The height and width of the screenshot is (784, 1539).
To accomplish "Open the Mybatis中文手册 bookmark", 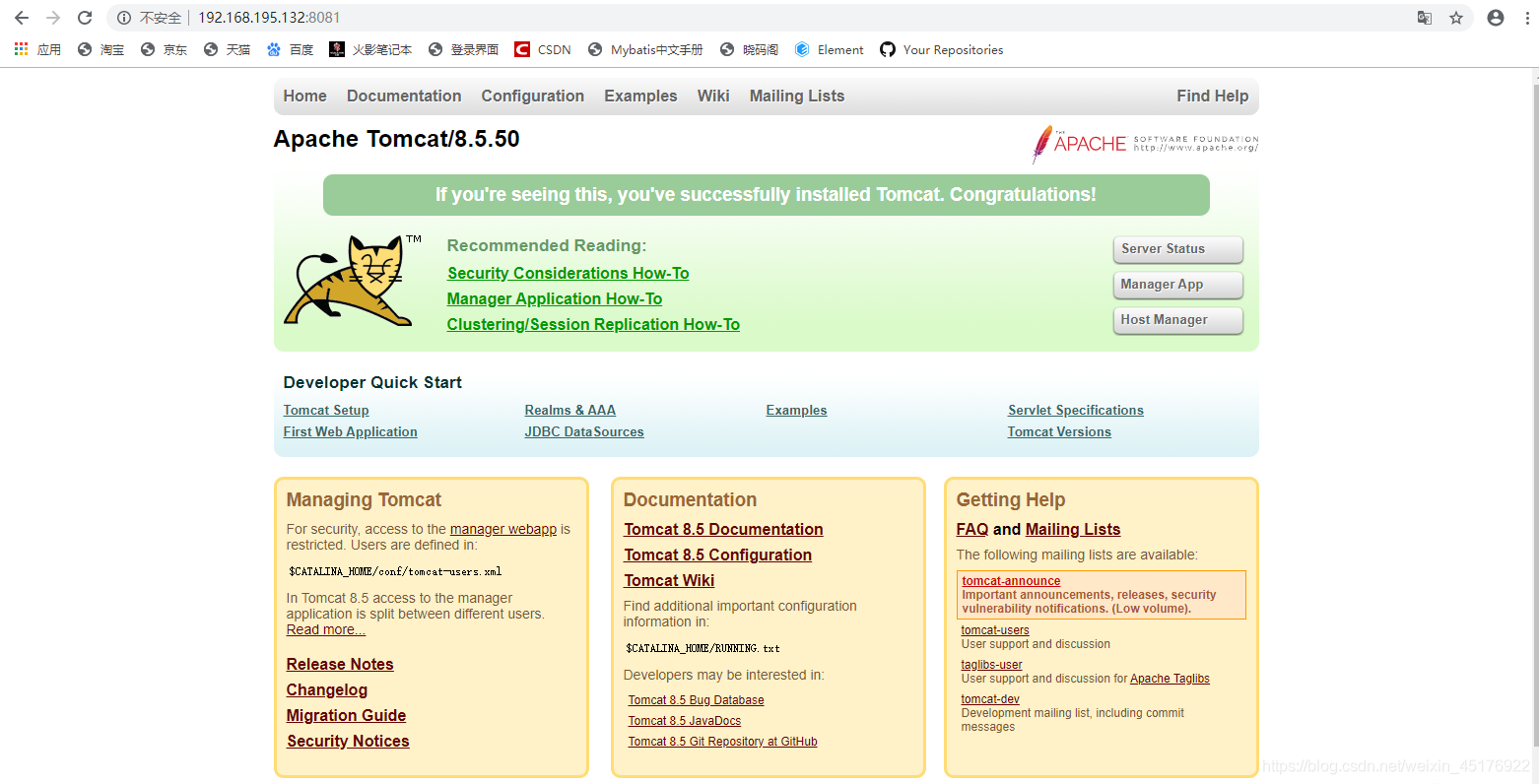I will point(645,49).
